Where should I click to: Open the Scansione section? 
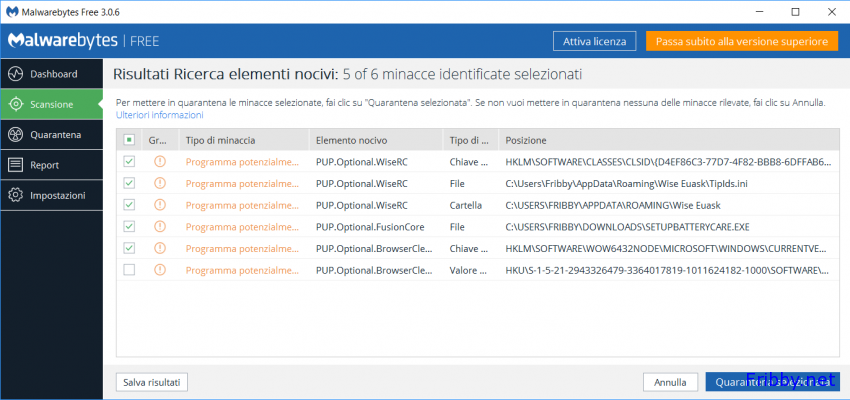(x=51, y=104)
